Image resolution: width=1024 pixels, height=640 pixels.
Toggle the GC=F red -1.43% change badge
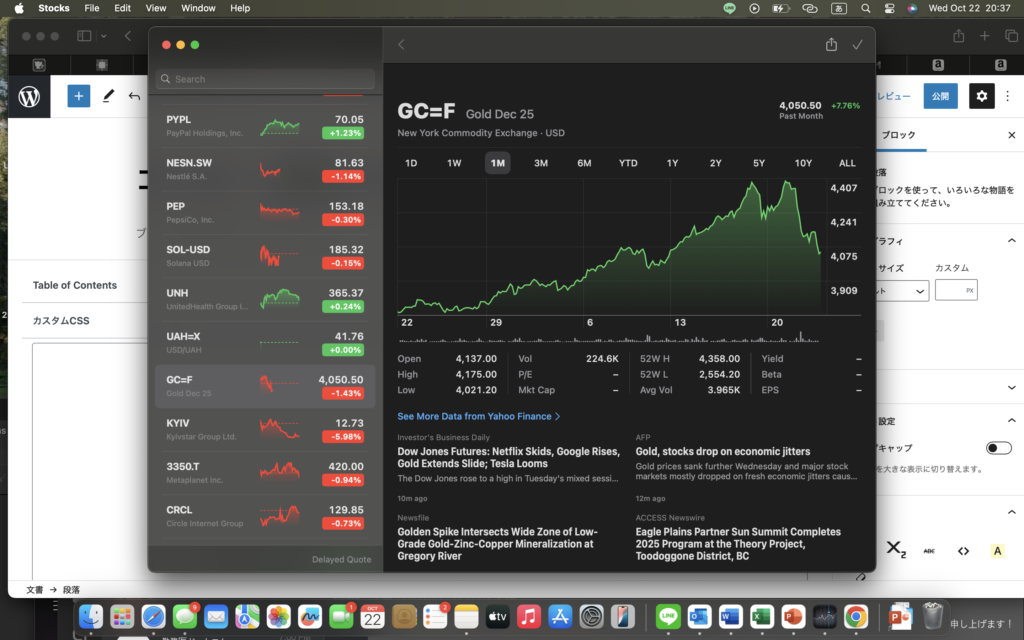coord(342,394)
